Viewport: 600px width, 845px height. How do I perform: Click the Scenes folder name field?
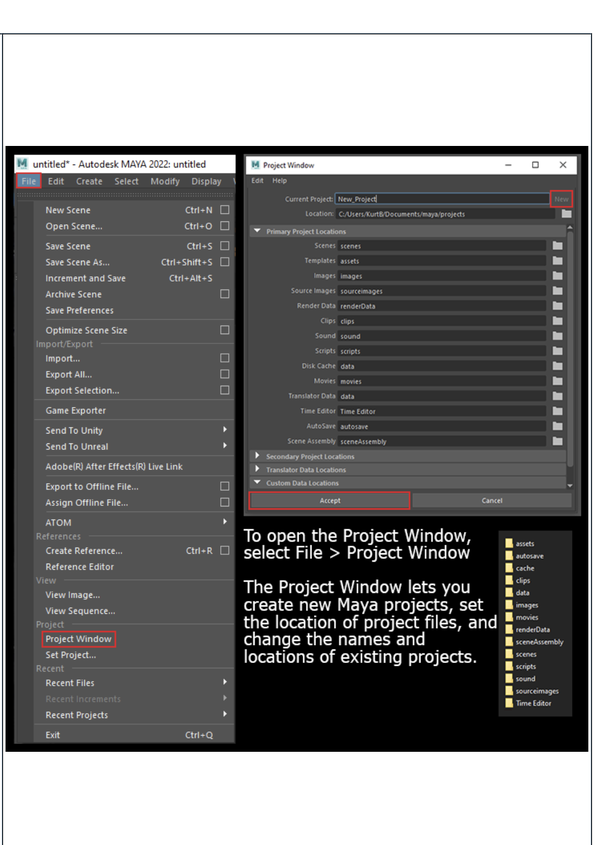click(x=442, y=246)
